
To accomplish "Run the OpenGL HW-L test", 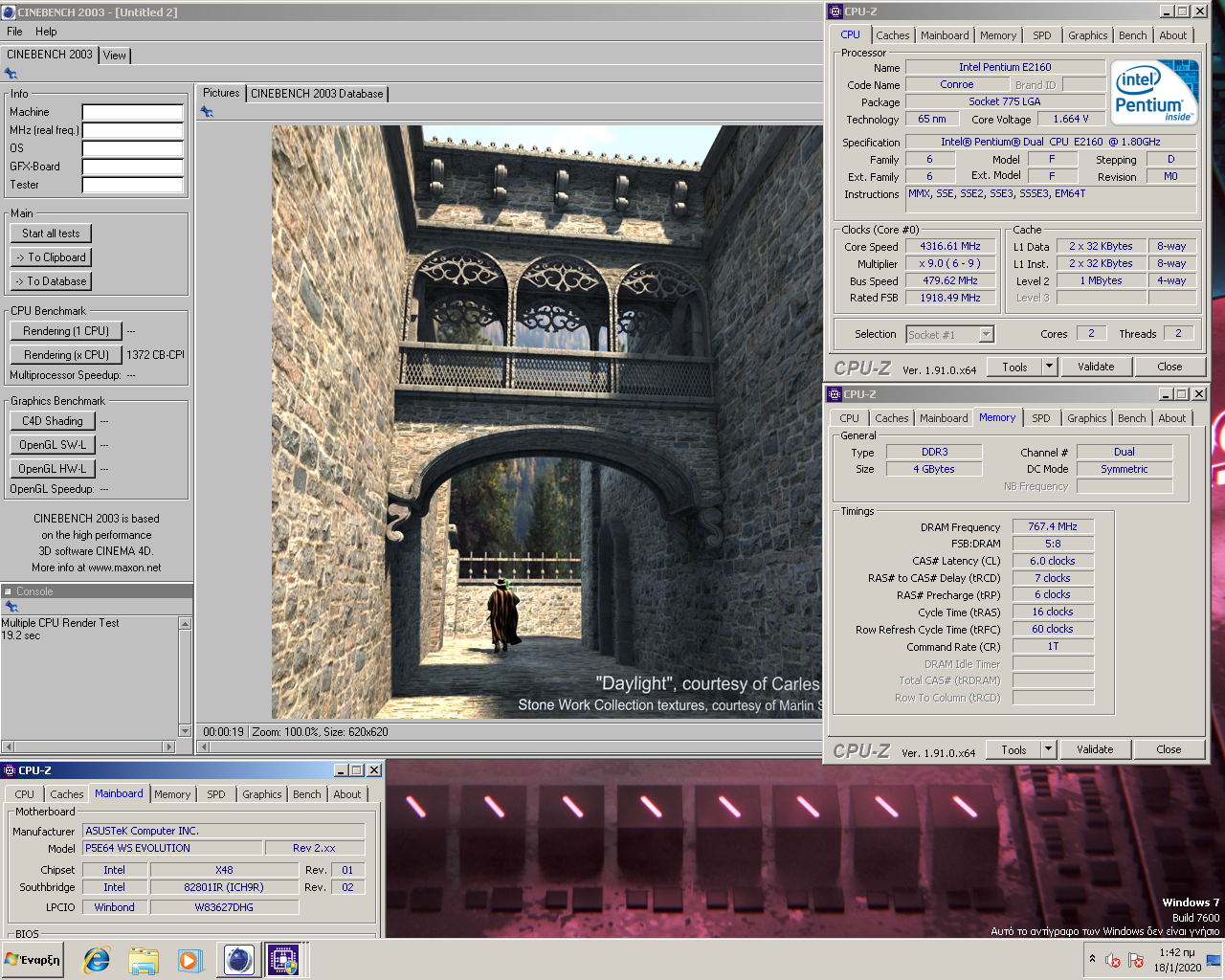I will 53,469.
